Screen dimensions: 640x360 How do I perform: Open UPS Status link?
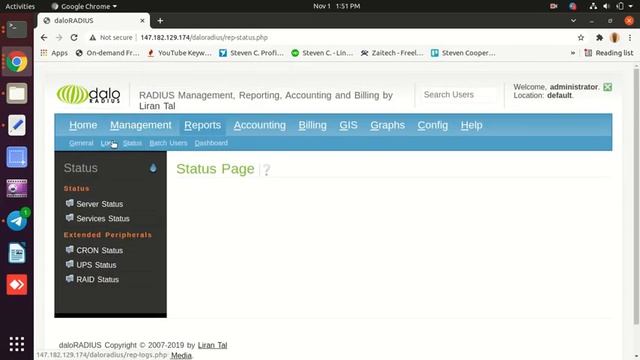pyautogui.click(x=96, y=265)
